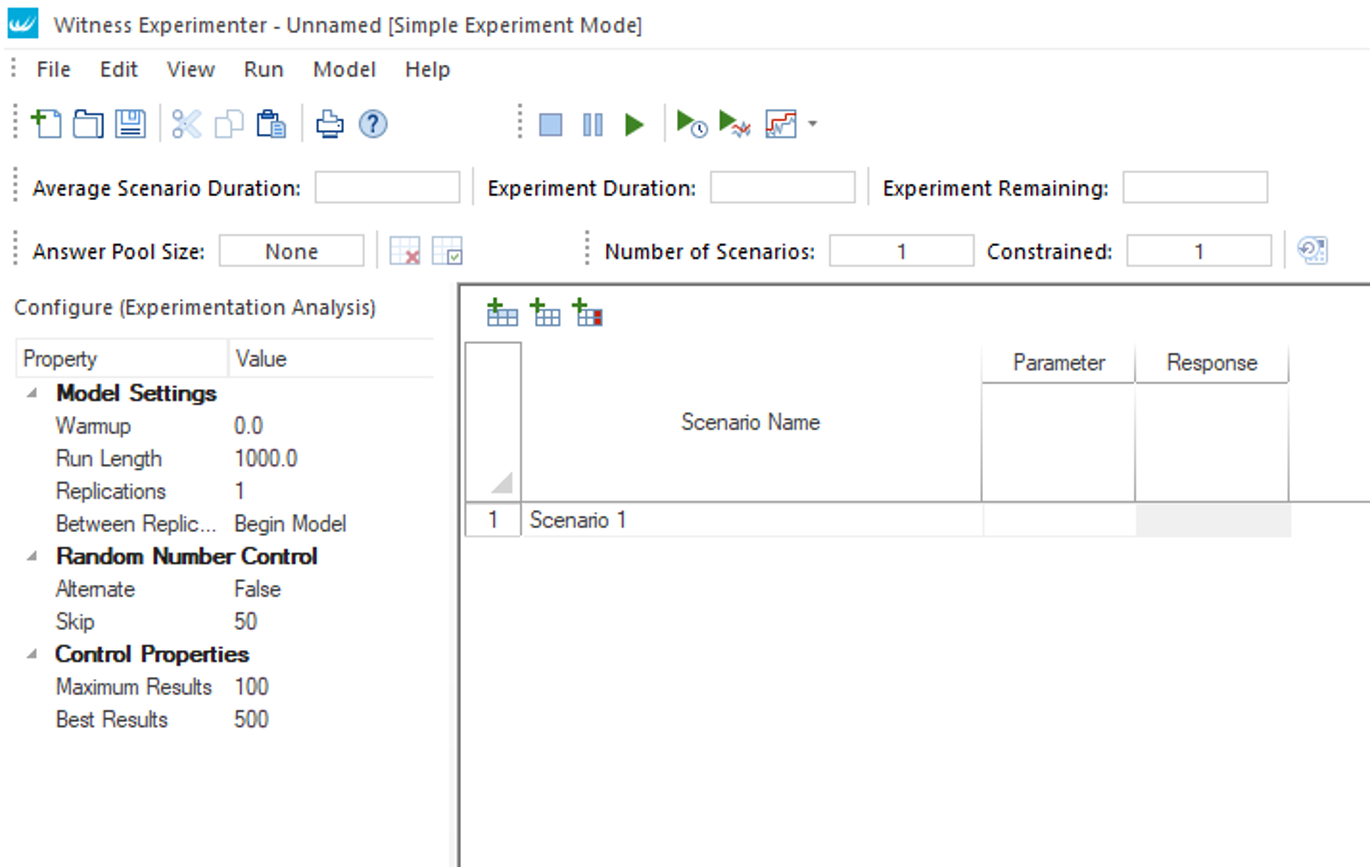The width and height of the screenshot is (1370, 867).
Task: Click the table with checkmark icon
Action: click(447, 252)
